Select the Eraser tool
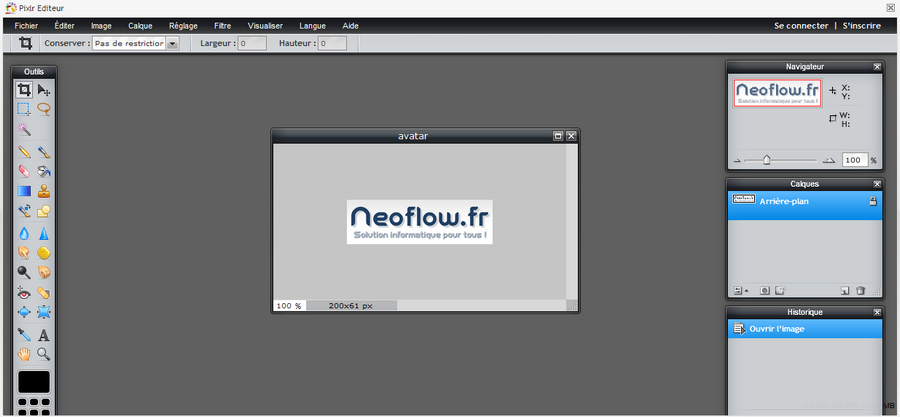The width and height of the screenshot is (900, 417). [x=24, y=171]
